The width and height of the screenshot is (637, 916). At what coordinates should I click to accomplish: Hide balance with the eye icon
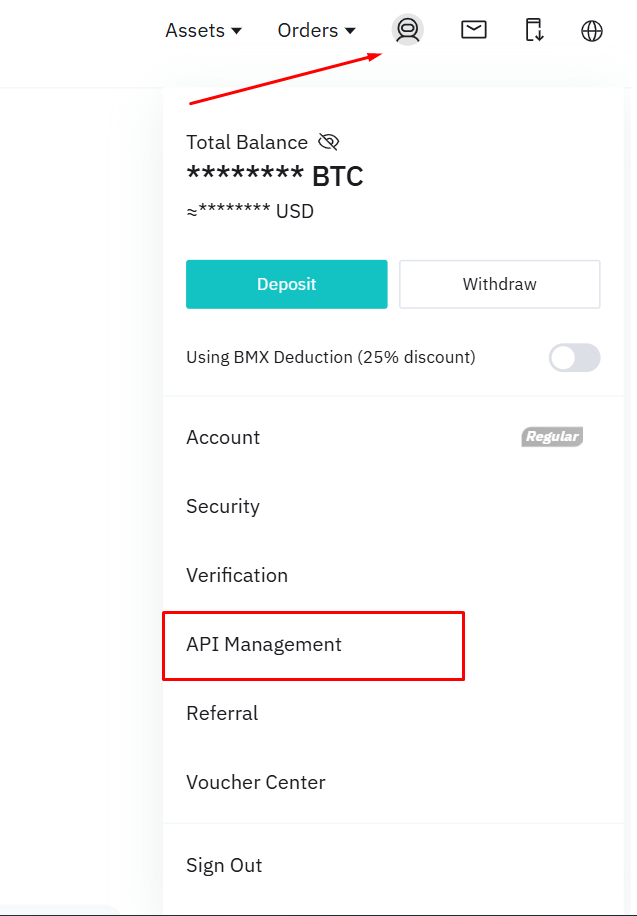click(x=328, y=142)
